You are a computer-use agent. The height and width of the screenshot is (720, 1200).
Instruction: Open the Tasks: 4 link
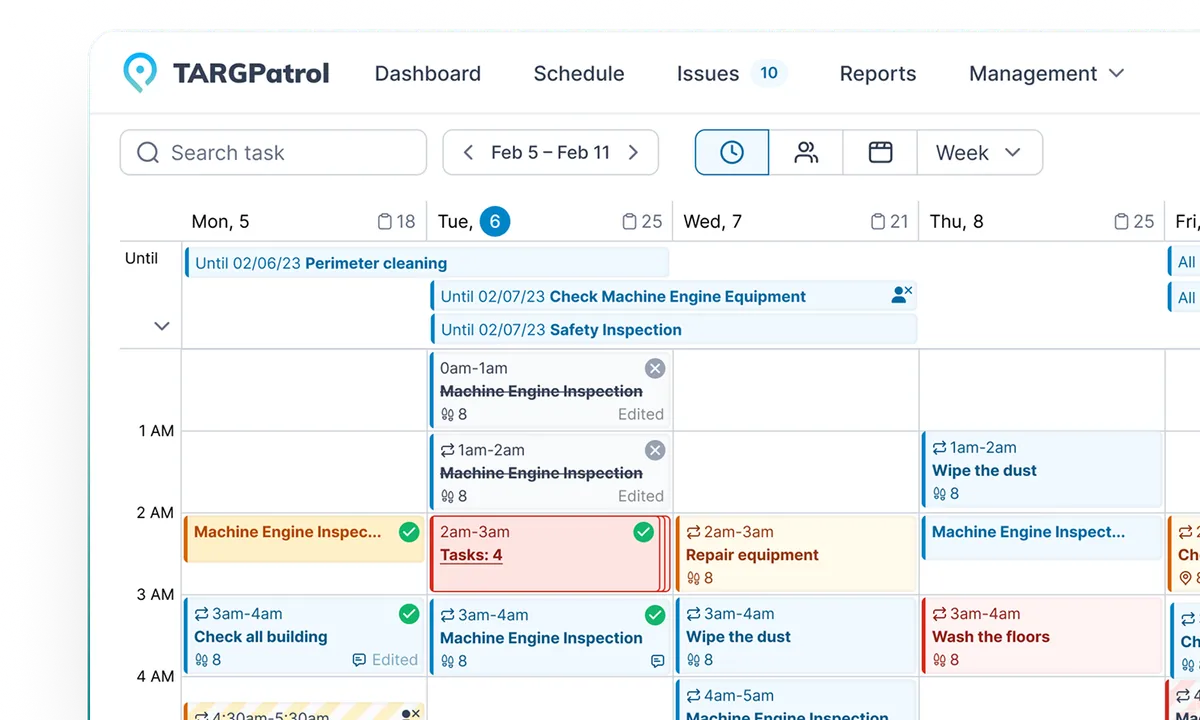tap(471, 555)
